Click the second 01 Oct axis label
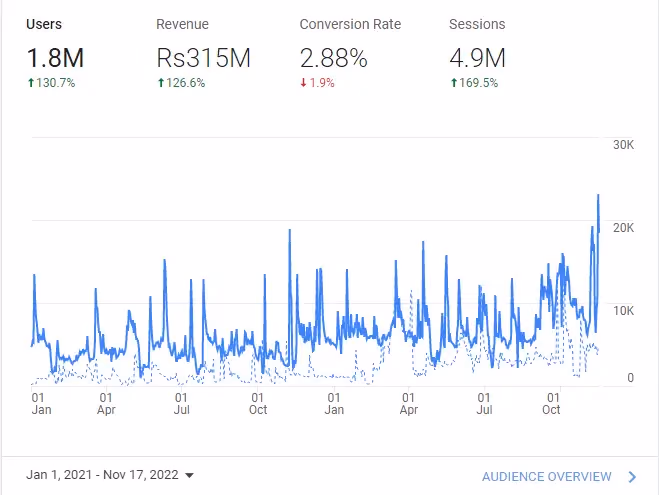 pyautogui.click(x=551, y=403)
